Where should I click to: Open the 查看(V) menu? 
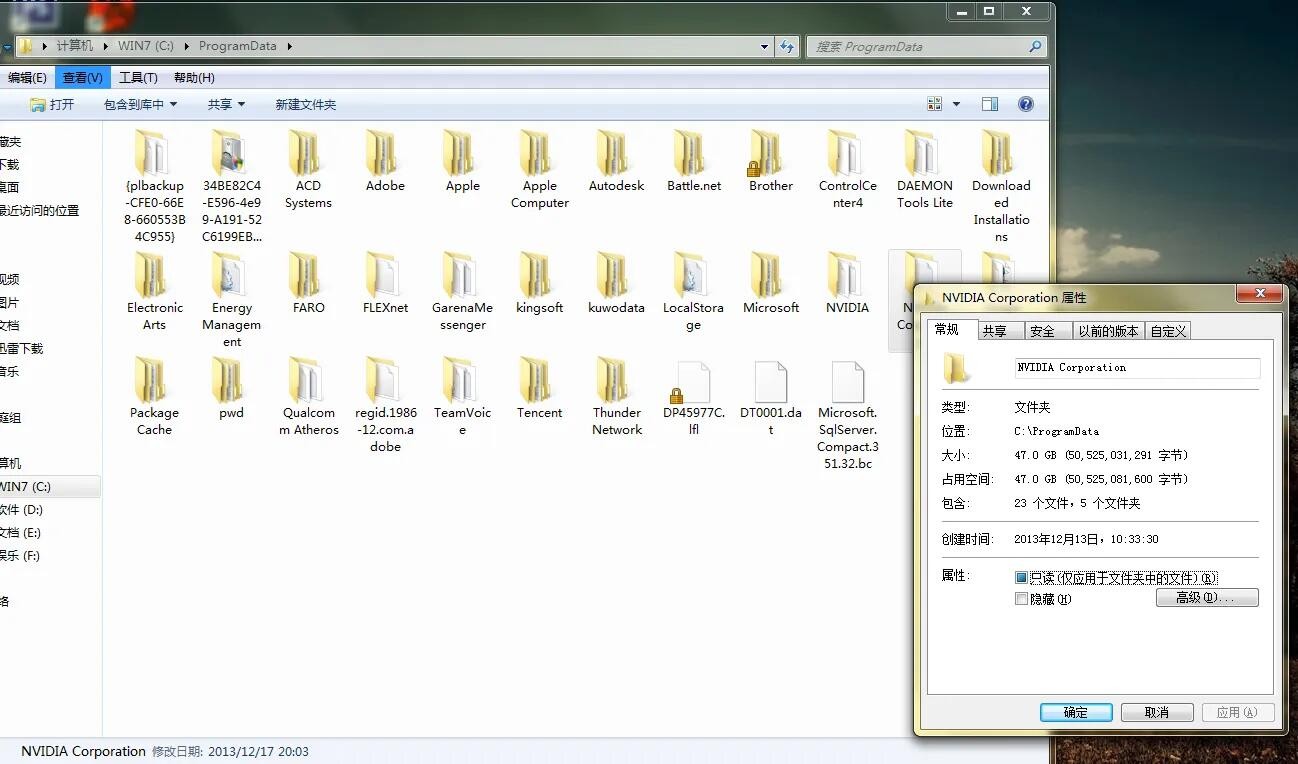pos(82,77)
